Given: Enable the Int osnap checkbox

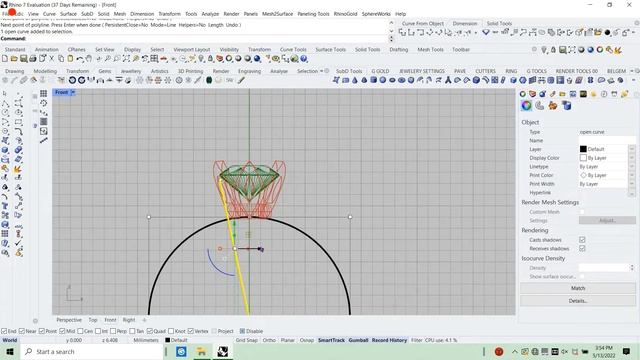Looking at the screenshot, I should pyautogui.click(x=98, y=331).
